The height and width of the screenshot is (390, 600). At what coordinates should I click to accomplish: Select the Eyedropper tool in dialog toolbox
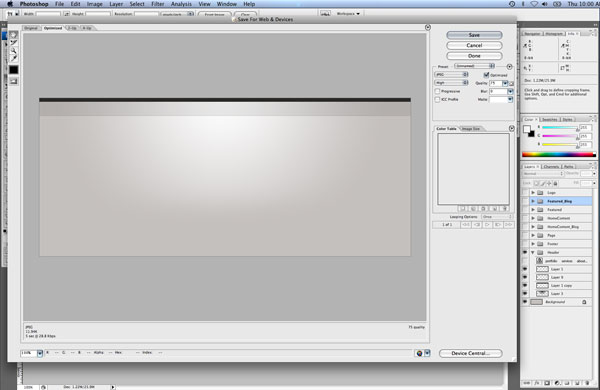[13, 58]
